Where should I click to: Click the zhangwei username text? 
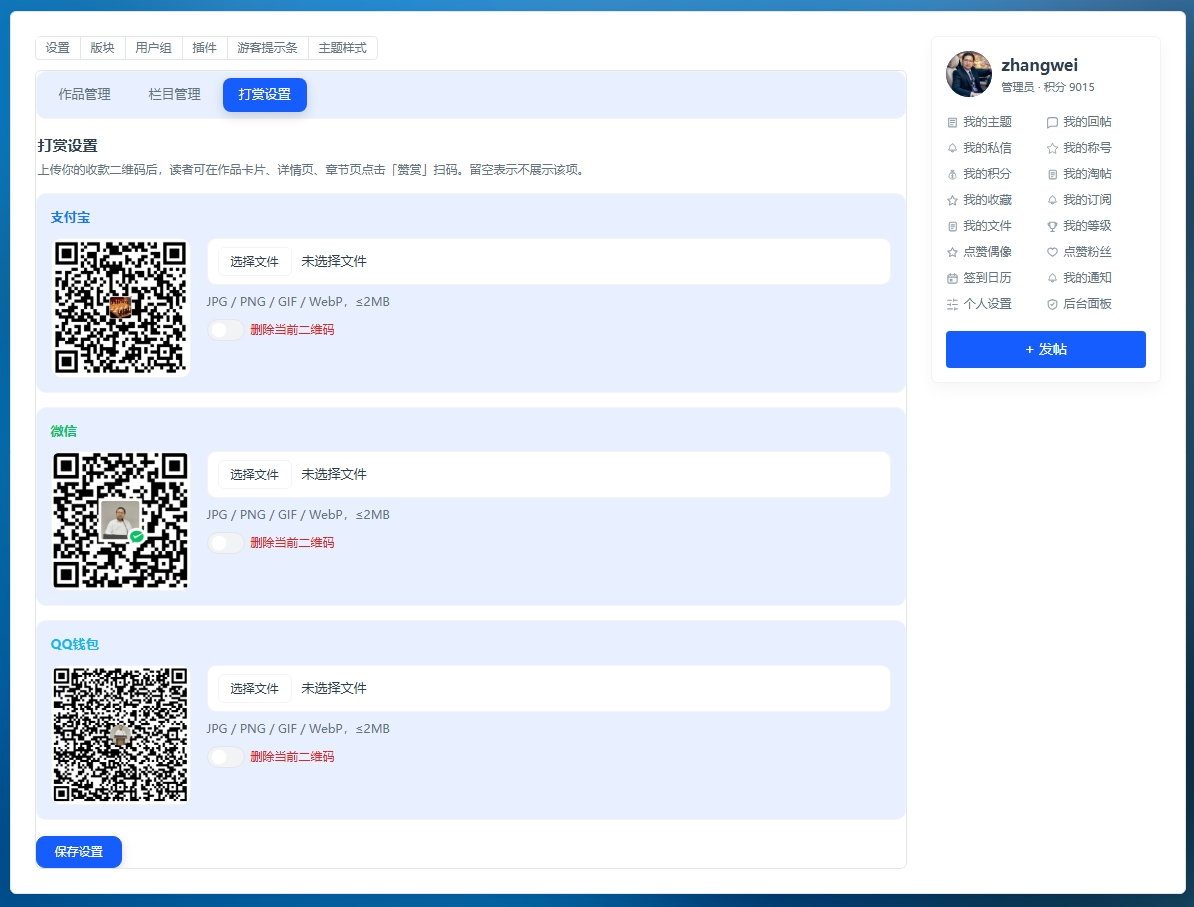pyautogui.click(x=1039, y=65)
